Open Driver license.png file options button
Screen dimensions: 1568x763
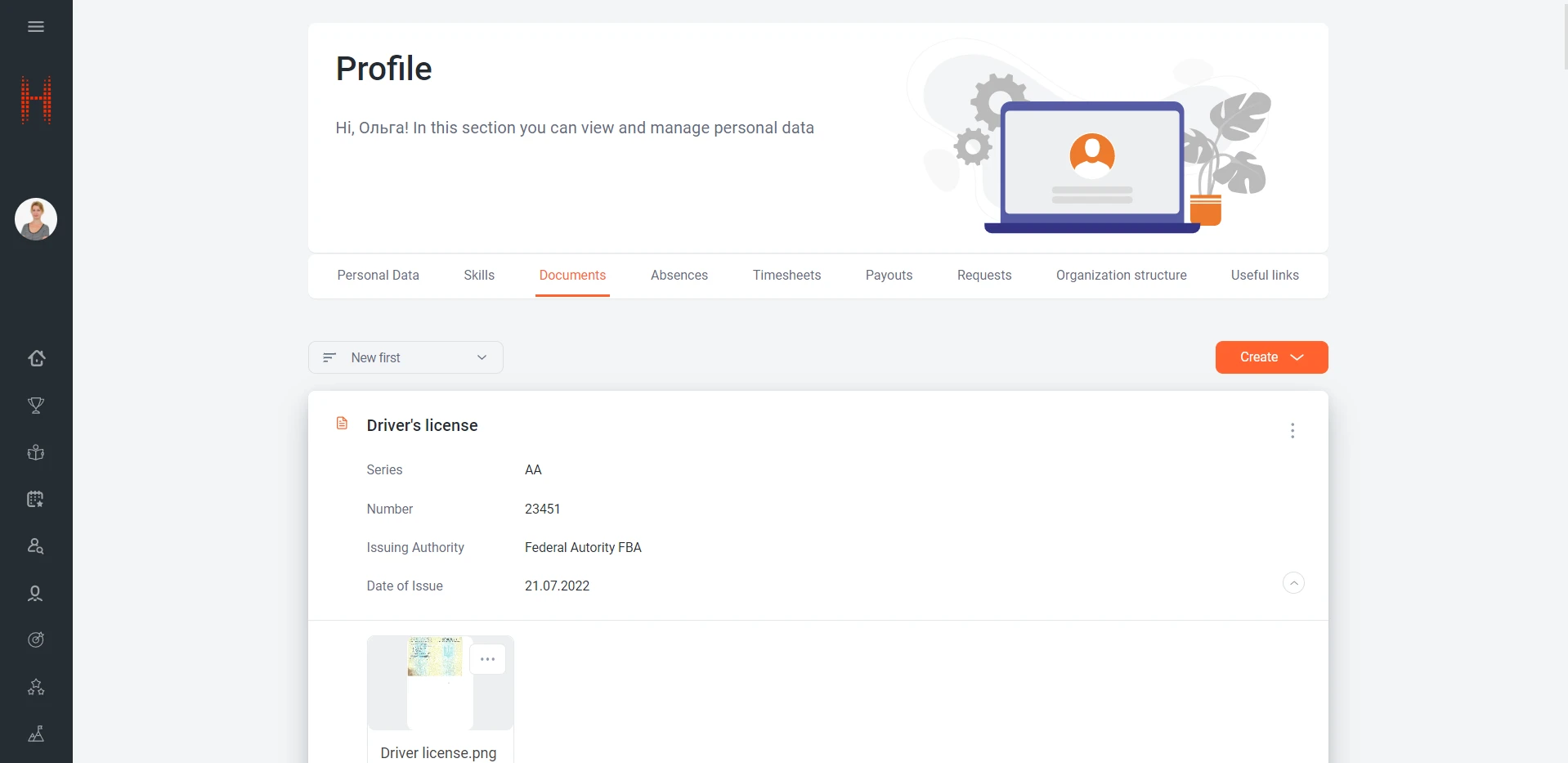tap(488, 659)
